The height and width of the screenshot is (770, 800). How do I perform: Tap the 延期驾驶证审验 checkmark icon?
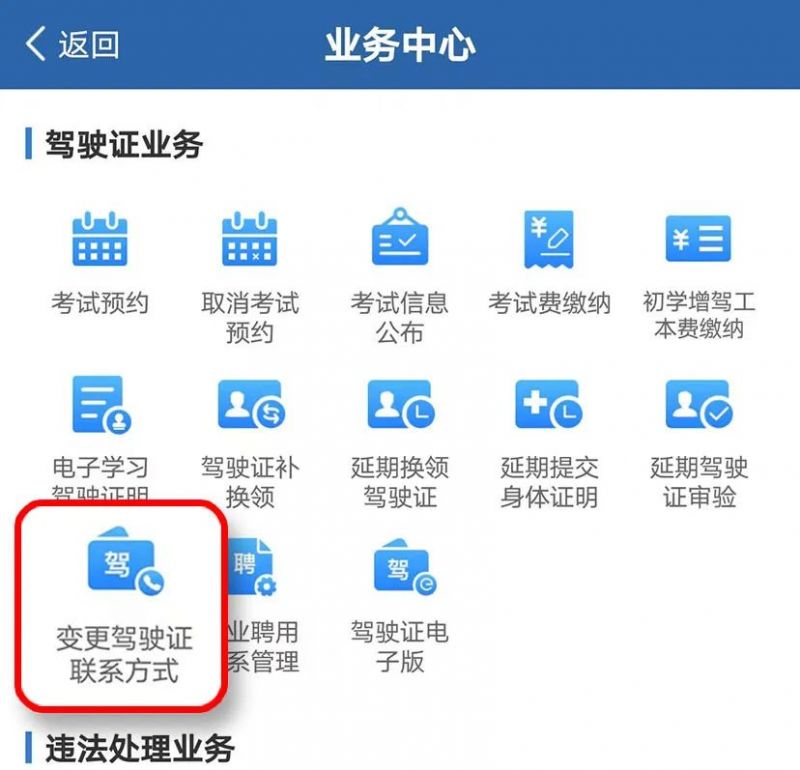(x=699, y=404)
